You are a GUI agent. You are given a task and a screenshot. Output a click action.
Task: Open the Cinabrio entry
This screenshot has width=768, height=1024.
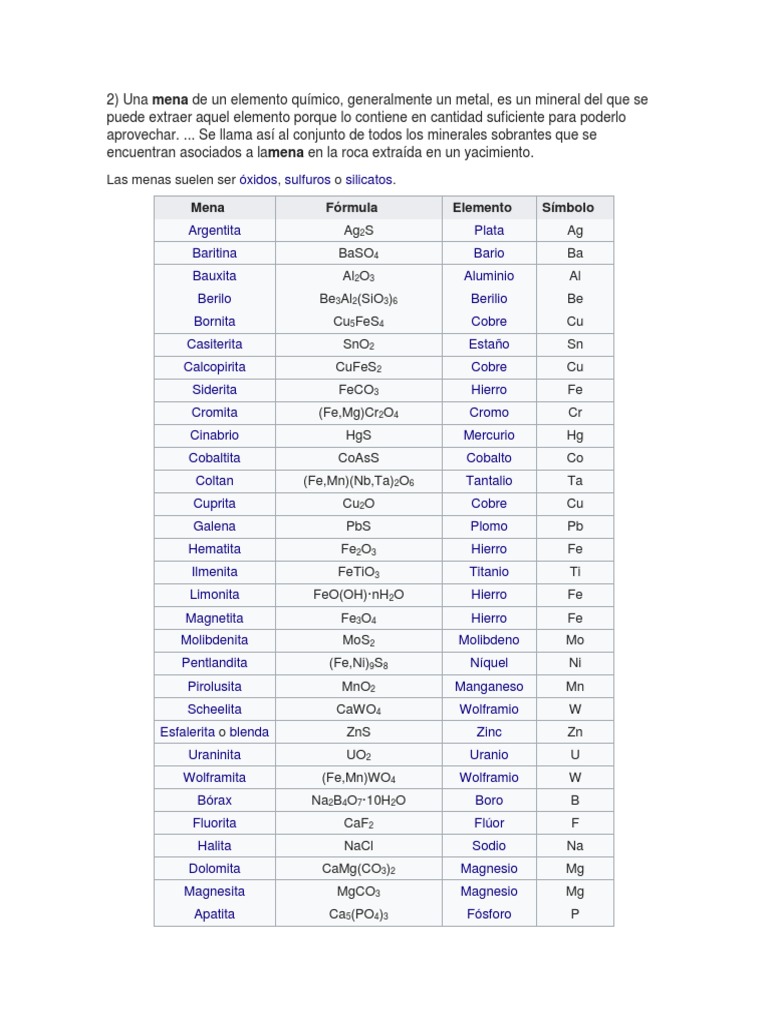coord(214,436)
